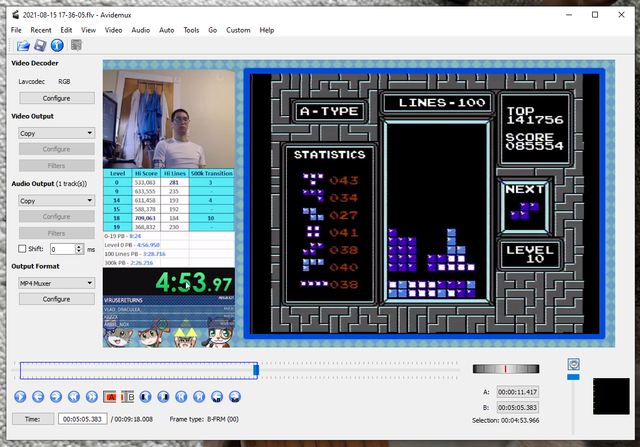Image resolution: width=640 pixels, height=447 pixels.
Task: Search for the next black frame
Action: [x=163, y=396]
